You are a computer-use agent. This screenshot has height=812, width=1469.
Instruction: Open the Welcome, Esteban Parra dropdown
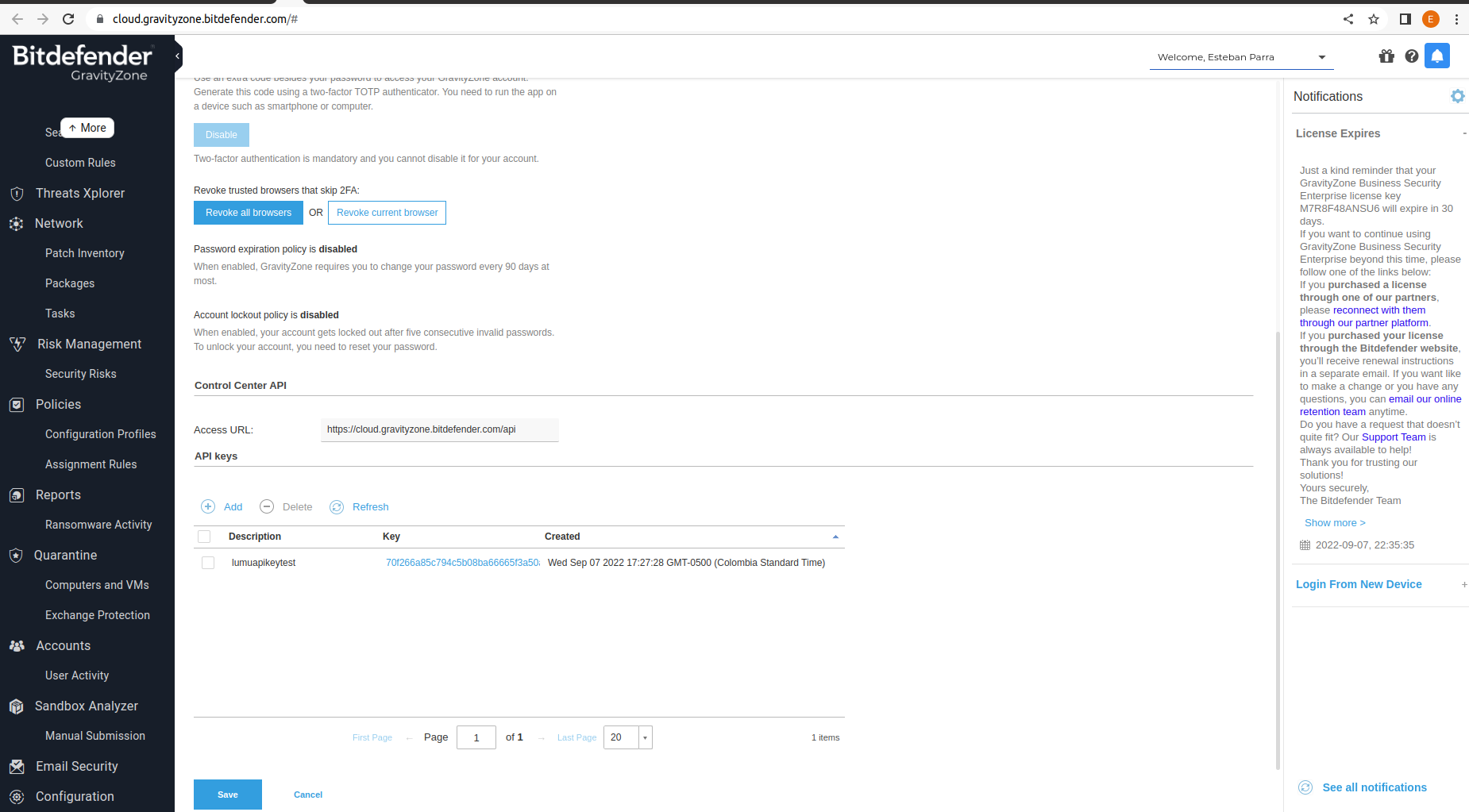click(x=1240, y=57)
